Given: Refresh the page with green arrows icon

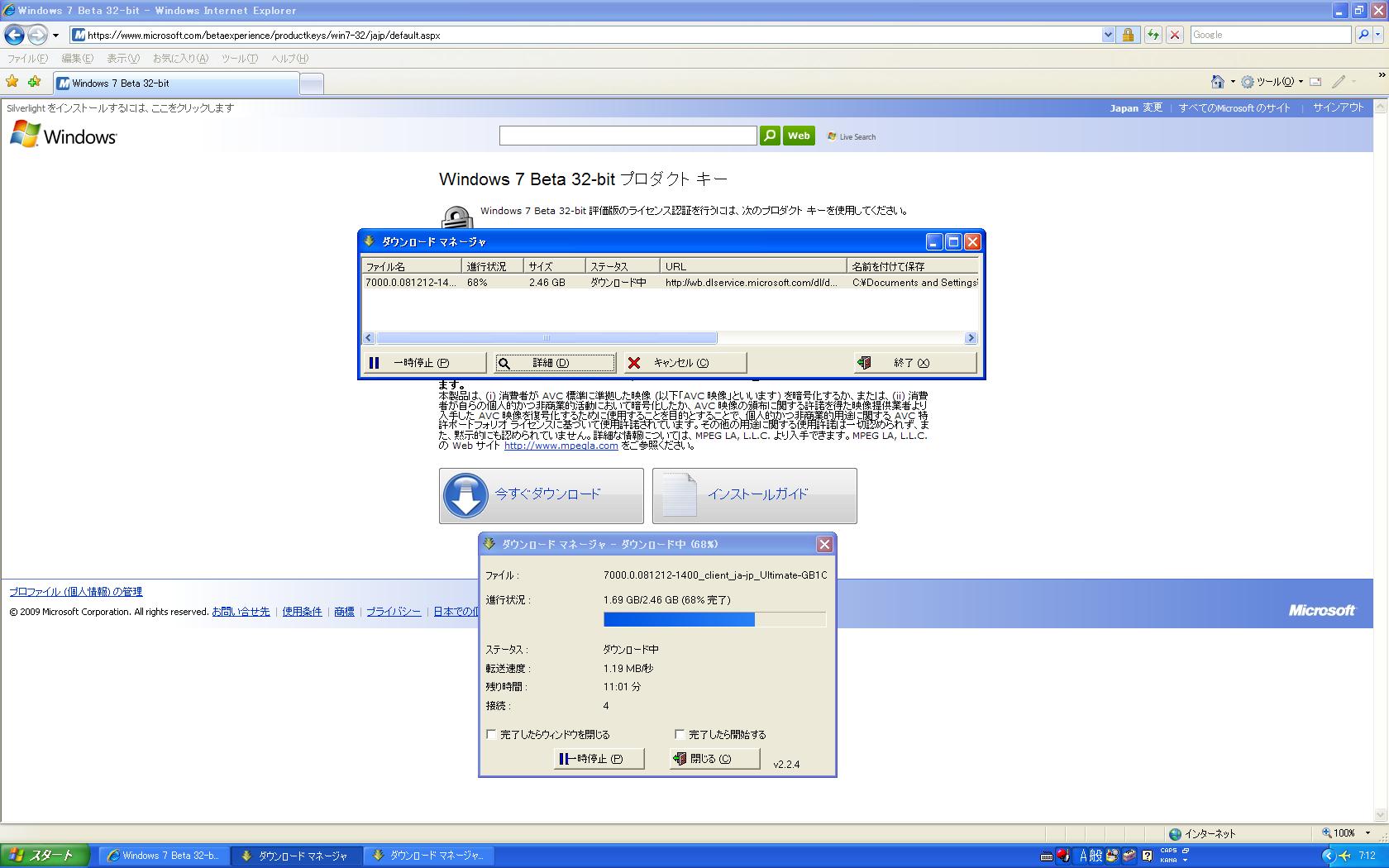Looking at the screenshot, I should click(1153, 35).
